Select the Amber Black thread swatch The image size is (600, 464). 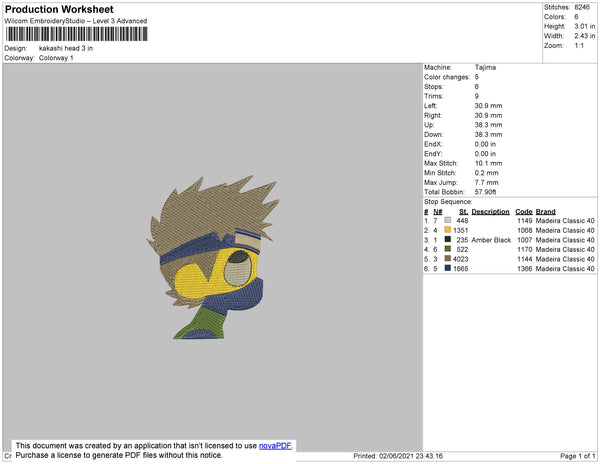(447, 239)
